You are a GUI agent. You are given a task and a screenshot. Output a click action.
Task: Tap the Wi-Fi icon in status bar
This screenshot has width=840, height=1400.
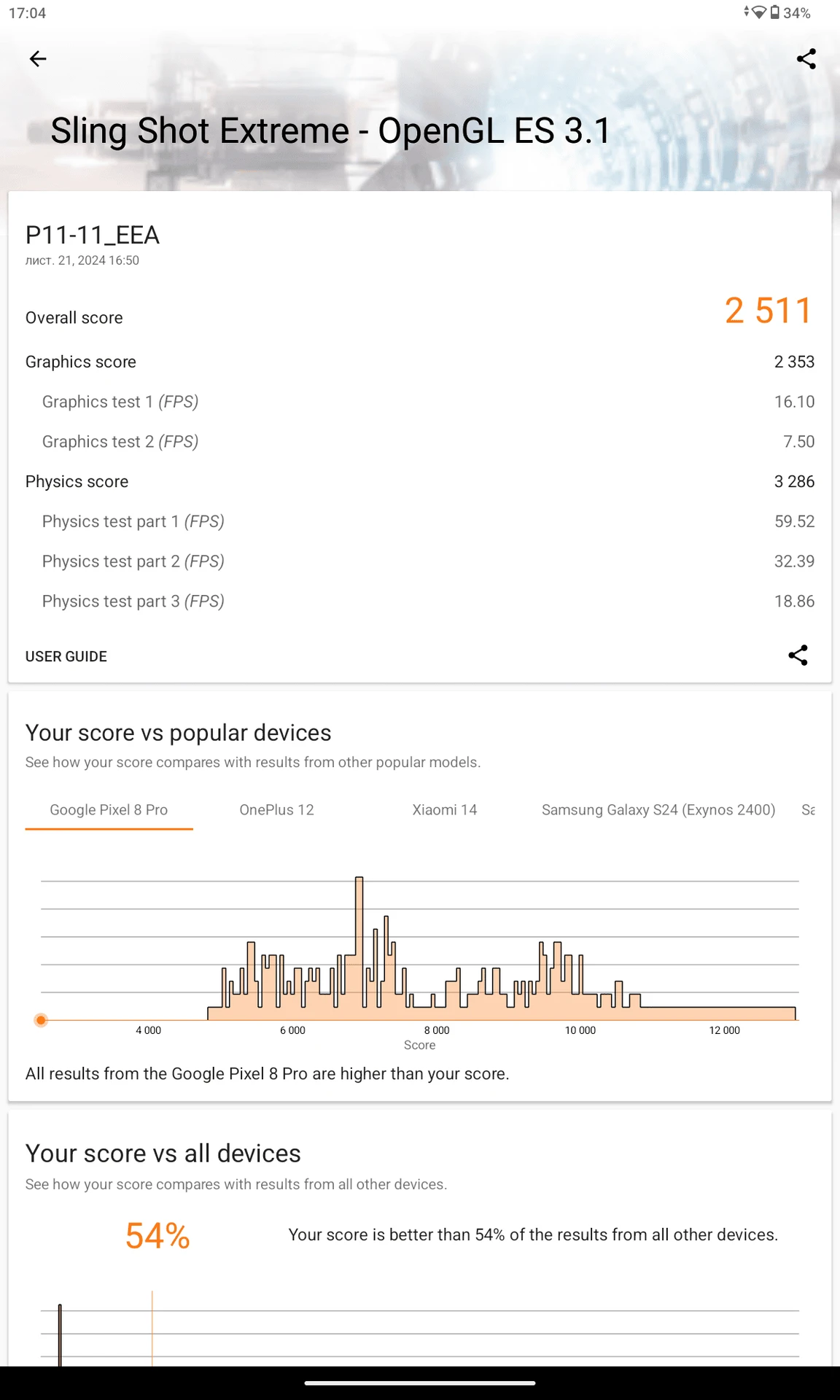pos(759,12)
